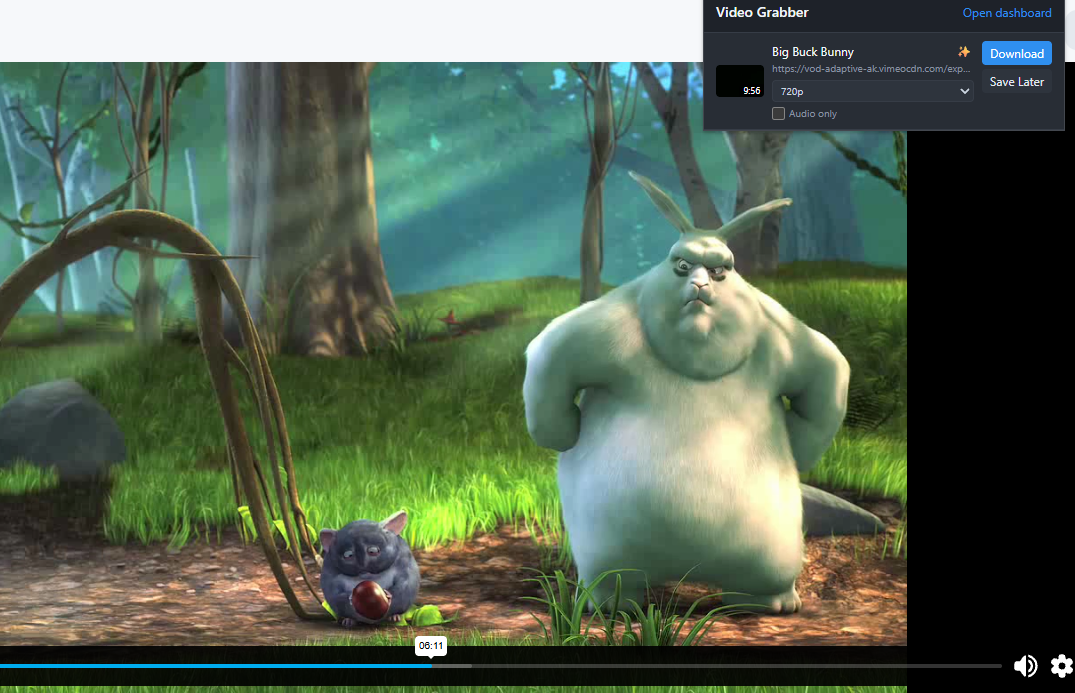Screen dimensions: 1075x693
Task: Mute the video with the speaker icon
Action: coord(1025,666)
